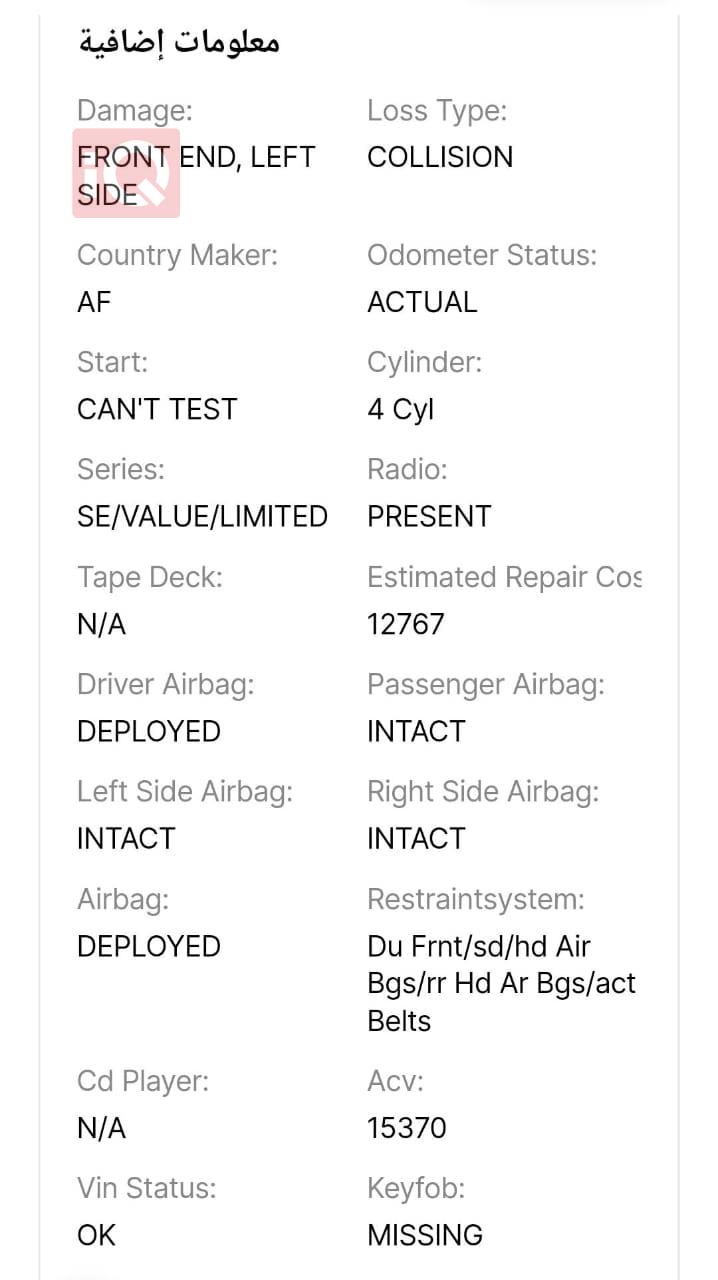Select the CAN'T TEST start value
Screen dimensions: 718x1280
pos(157,409)
